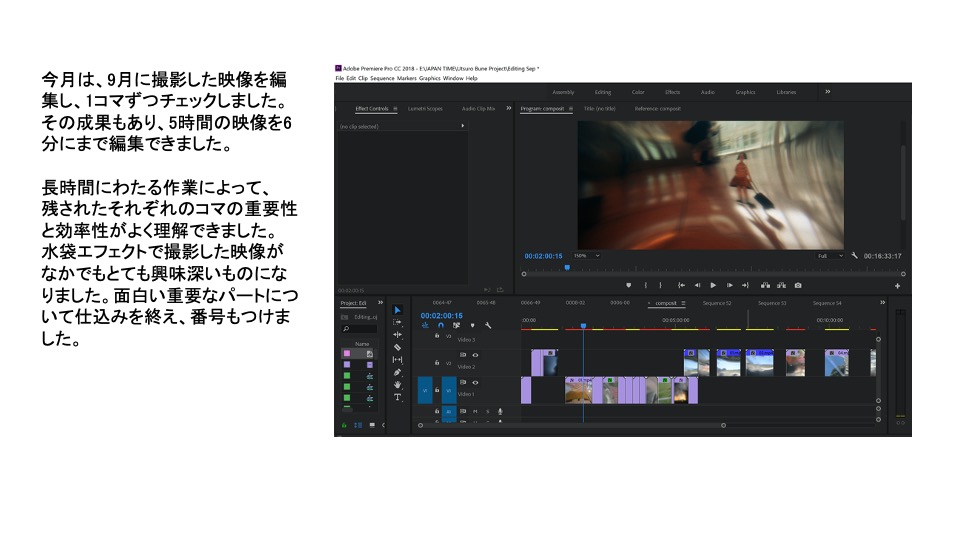Open the Sequence menu

(x=382, y=78)
